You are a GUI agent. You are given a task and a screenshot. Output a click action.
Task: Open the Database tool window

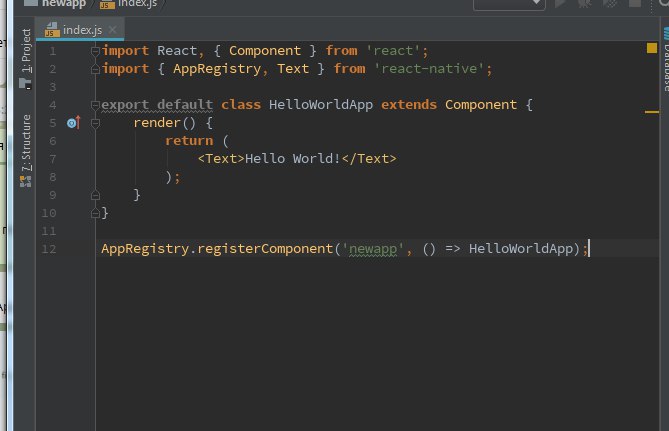click(x=666, y=59)
